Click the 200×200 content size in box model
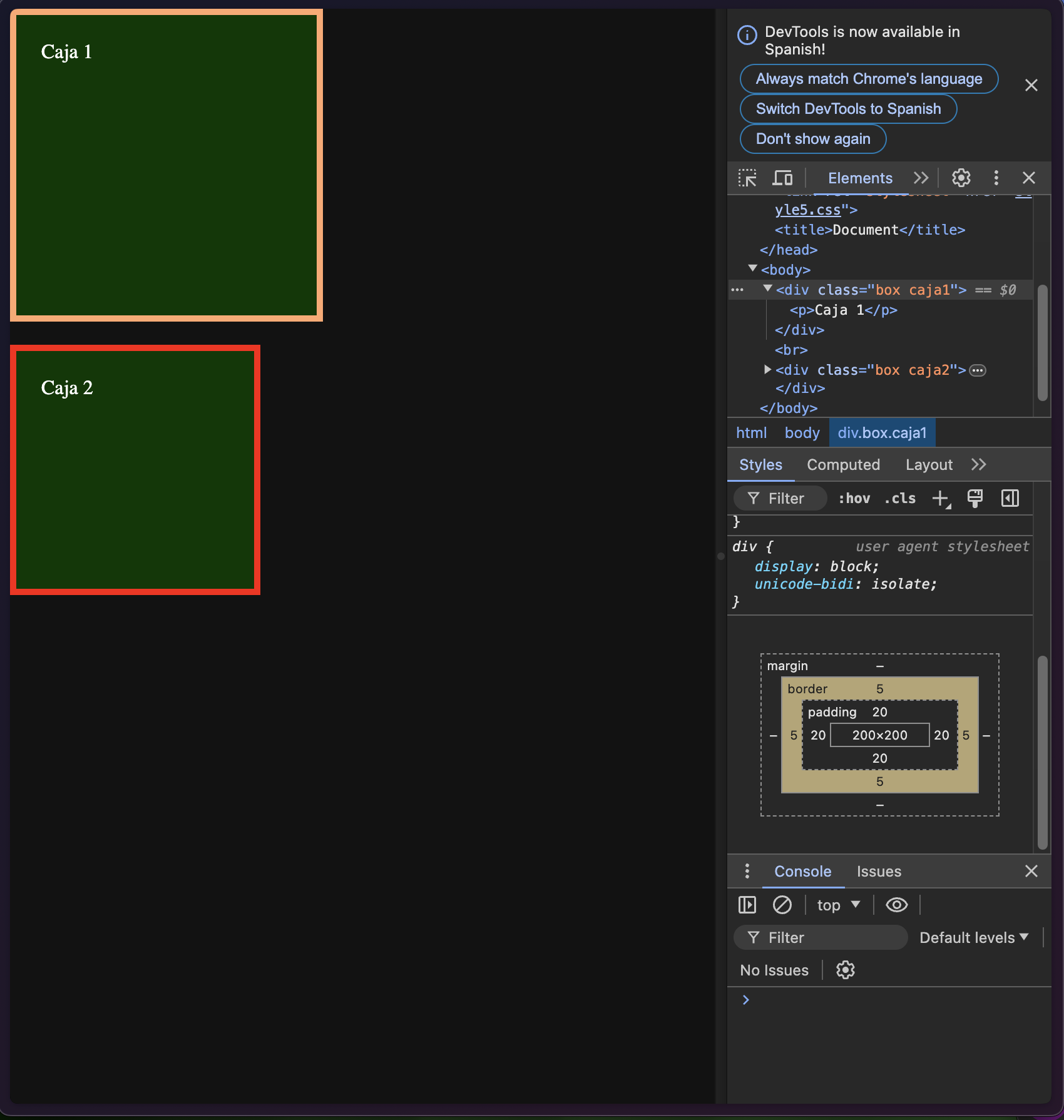 [x=879, y=735]
